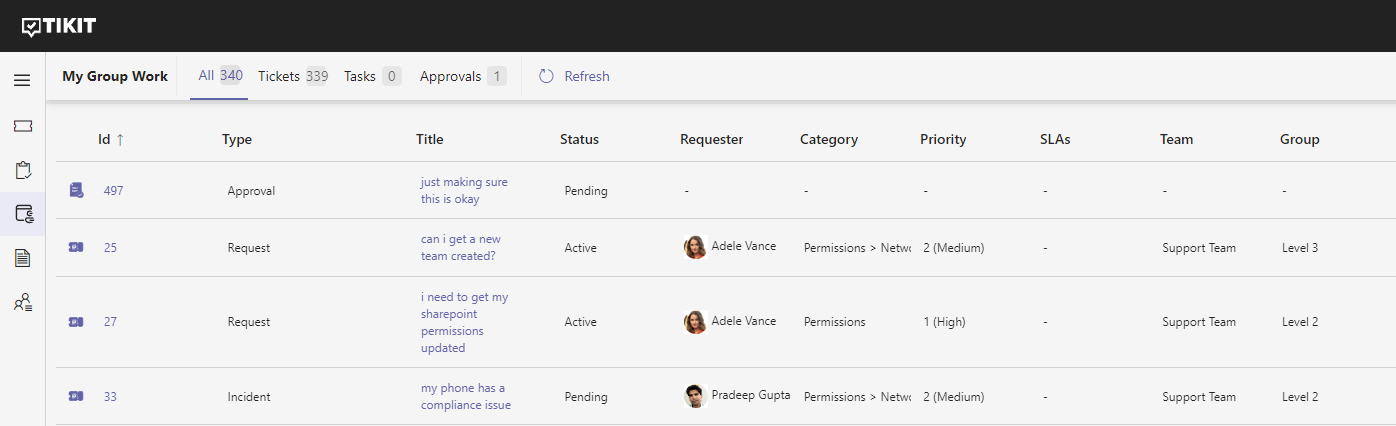Open ticket ID 33 link

tap(110, 397)
